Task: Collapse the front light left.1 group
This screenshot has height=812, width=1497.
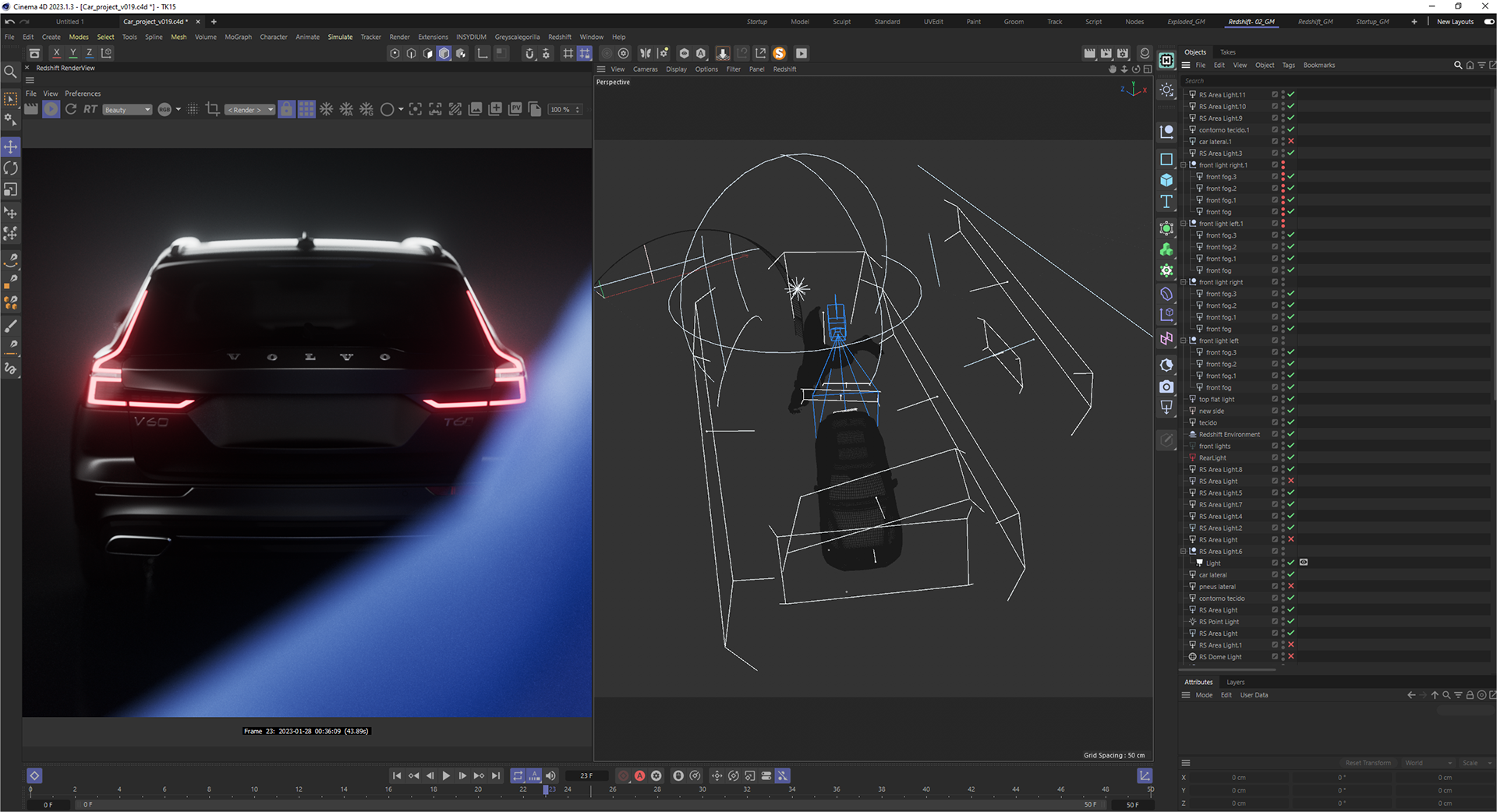Action: pos(1184,224)
